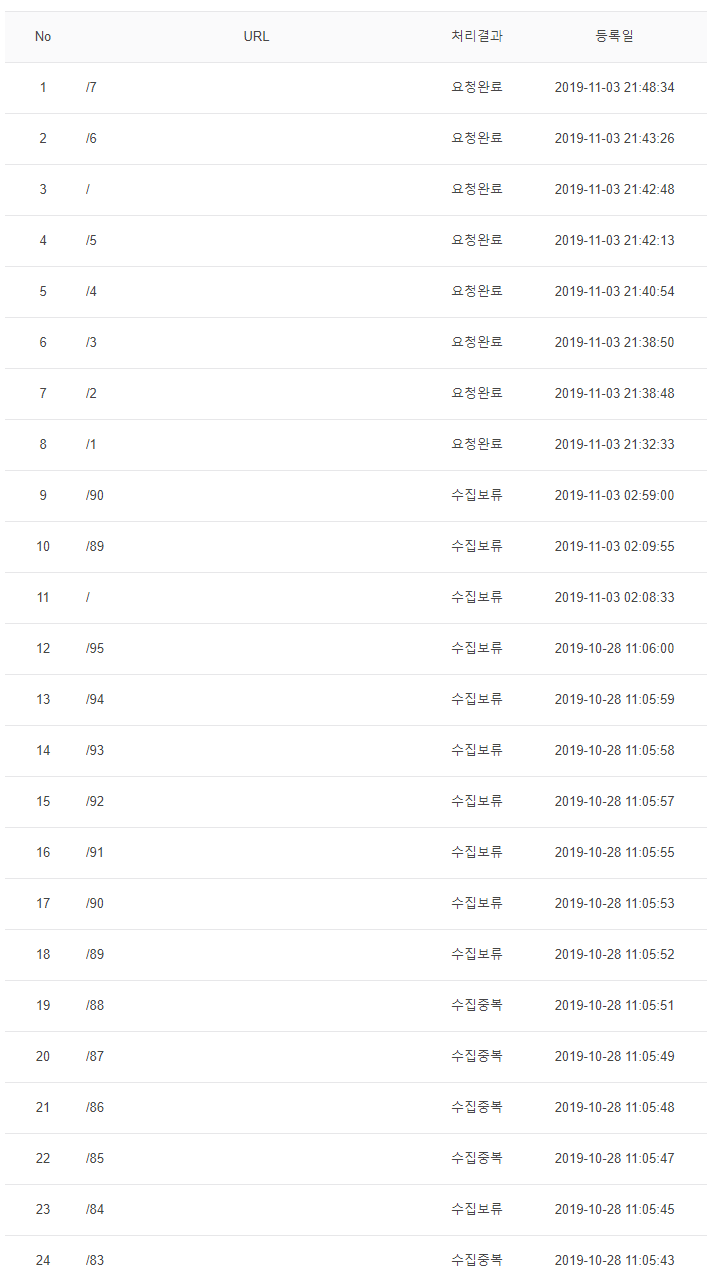Open the link numbered 24
720x1281 pixels.
click(x=42, y=1260)
